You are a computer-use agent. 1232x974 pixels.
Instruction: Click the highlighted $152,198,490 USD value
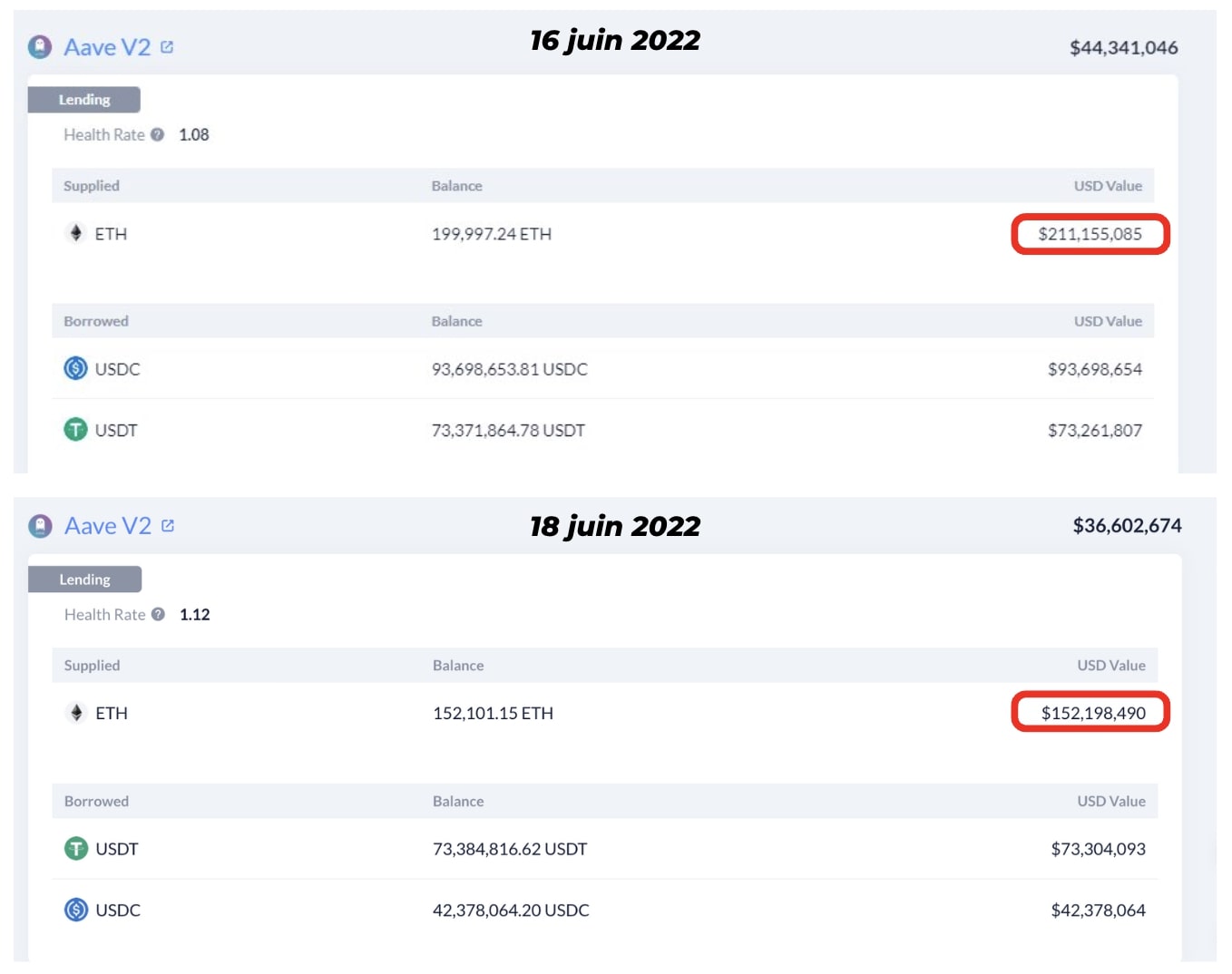point(1092,713)
